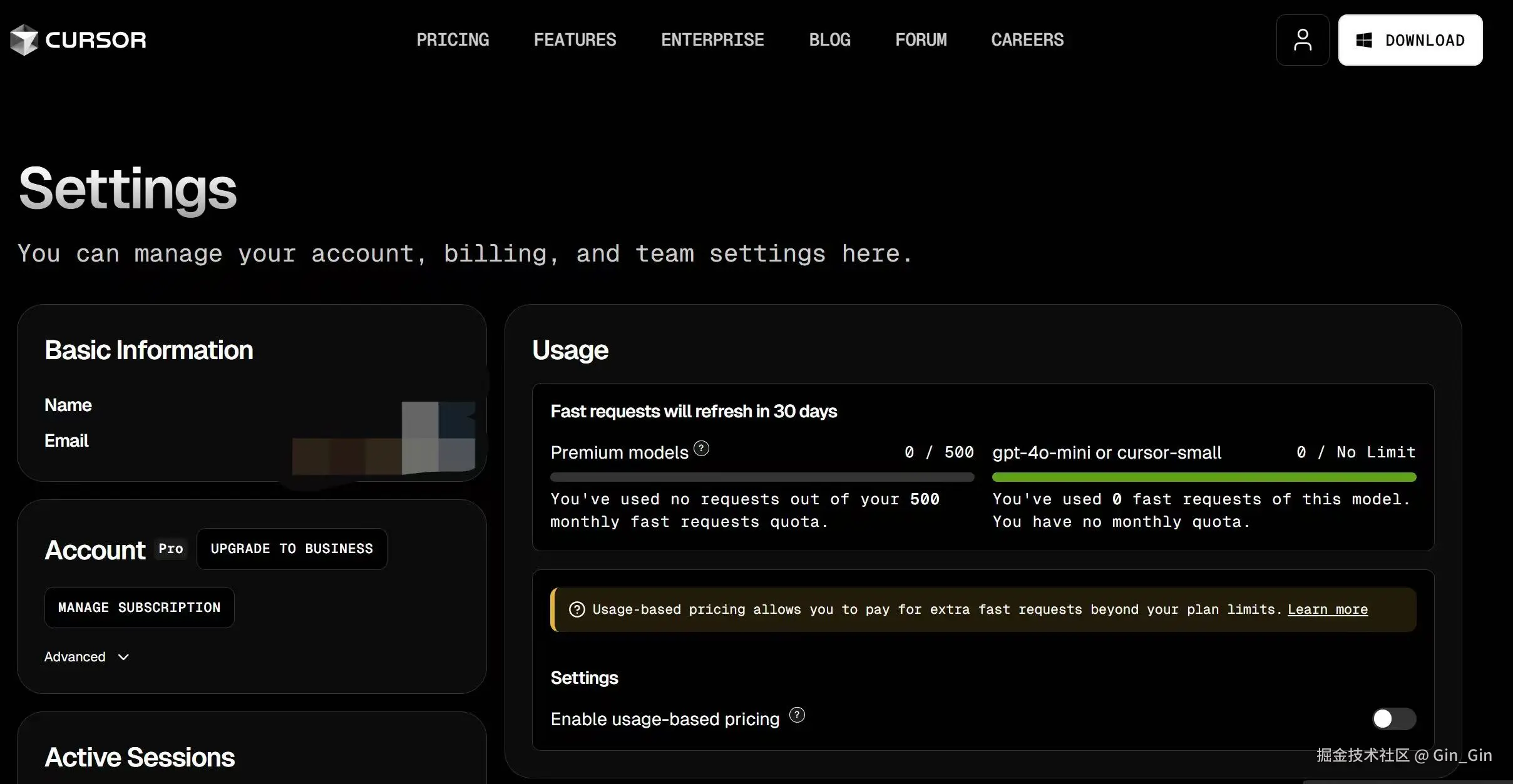Viewport: 1513px width, 784px height.
Task: Click the Upgrade to Business button
Action: [292, 549]
